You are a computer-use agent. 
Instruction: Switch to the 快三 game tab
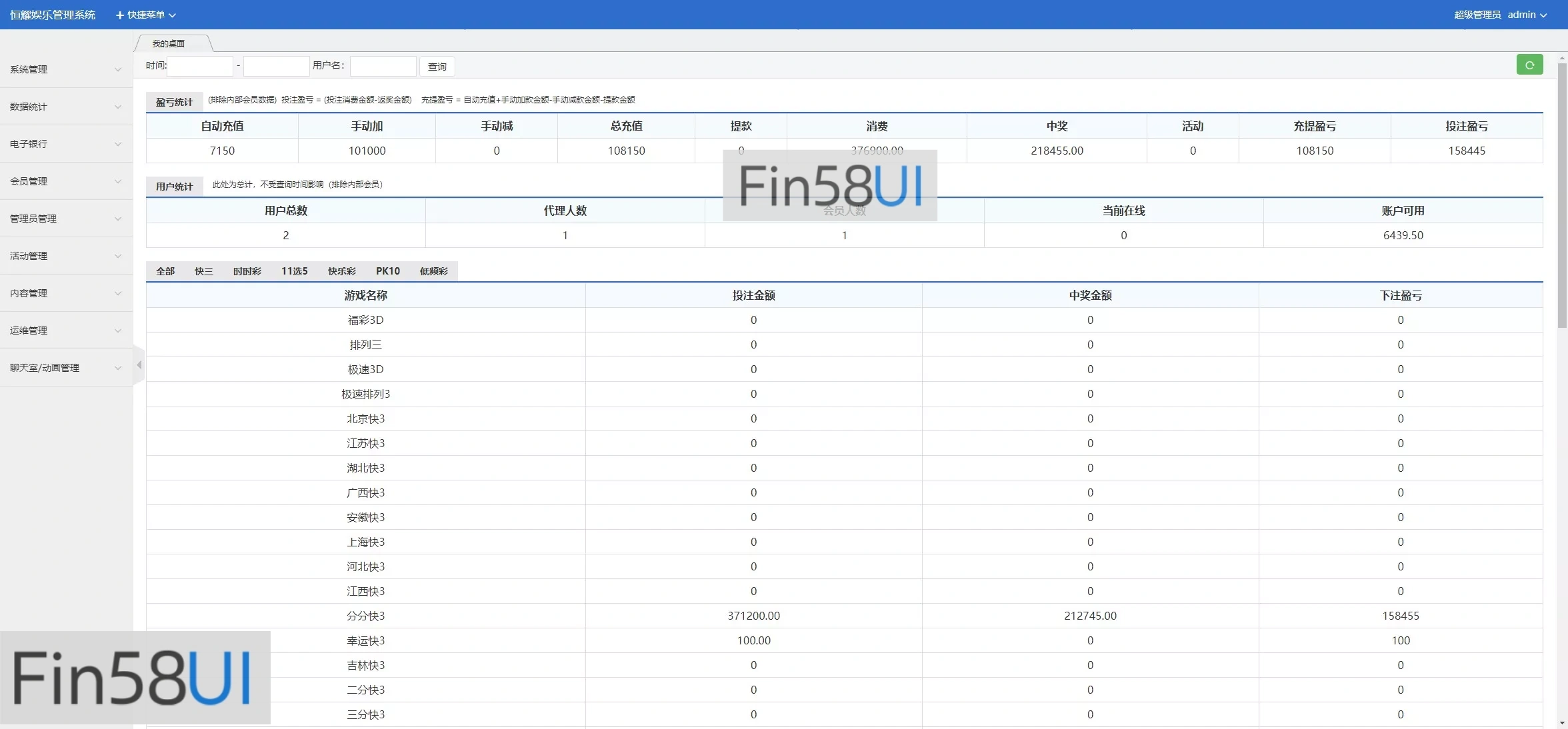tap(203, 271)
